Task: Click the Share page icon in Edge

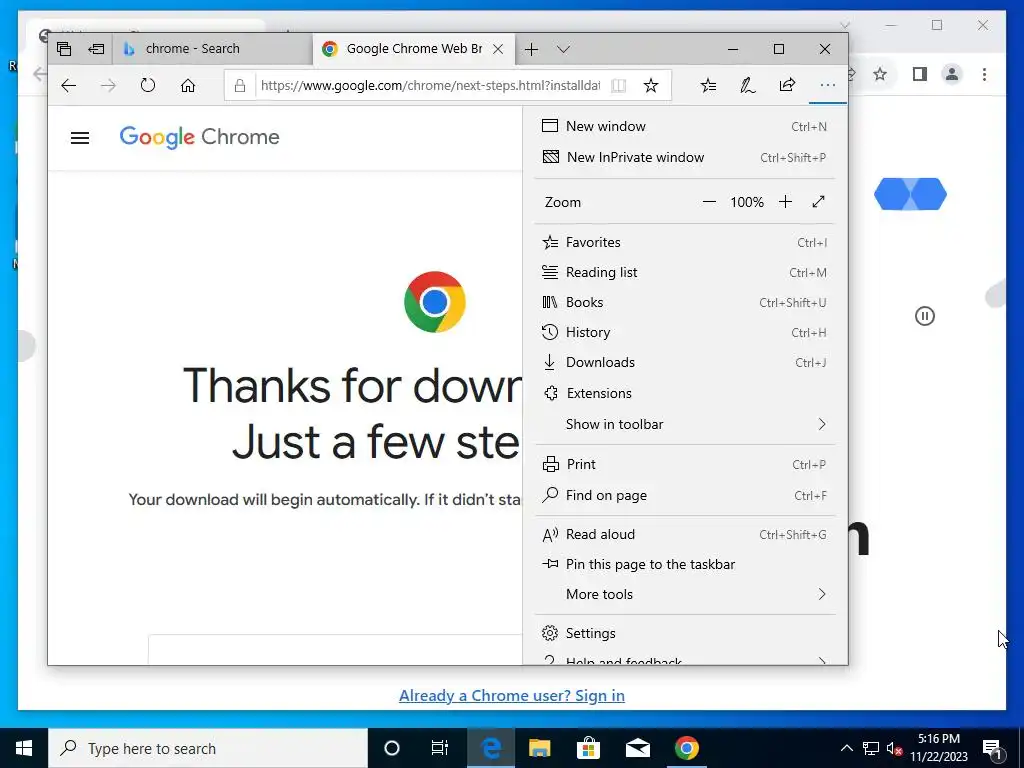Action: (787, 85)
